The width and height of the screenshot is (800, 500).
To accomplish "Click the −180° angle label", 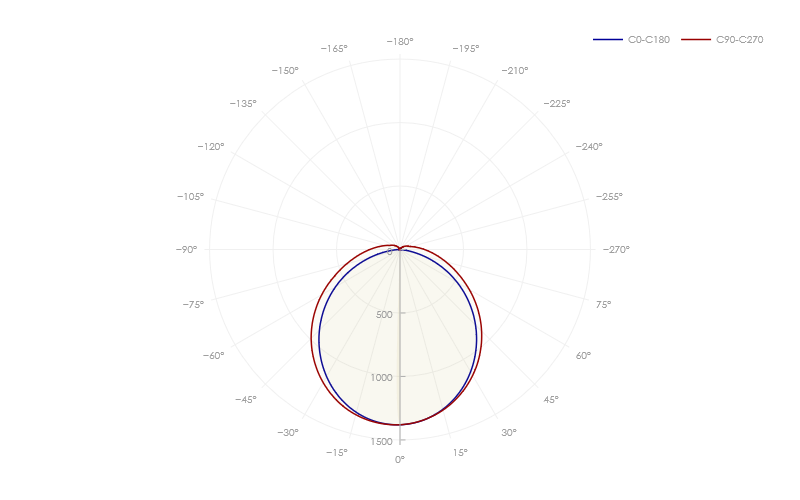I will pyautogui.click(x=400, y=42).
